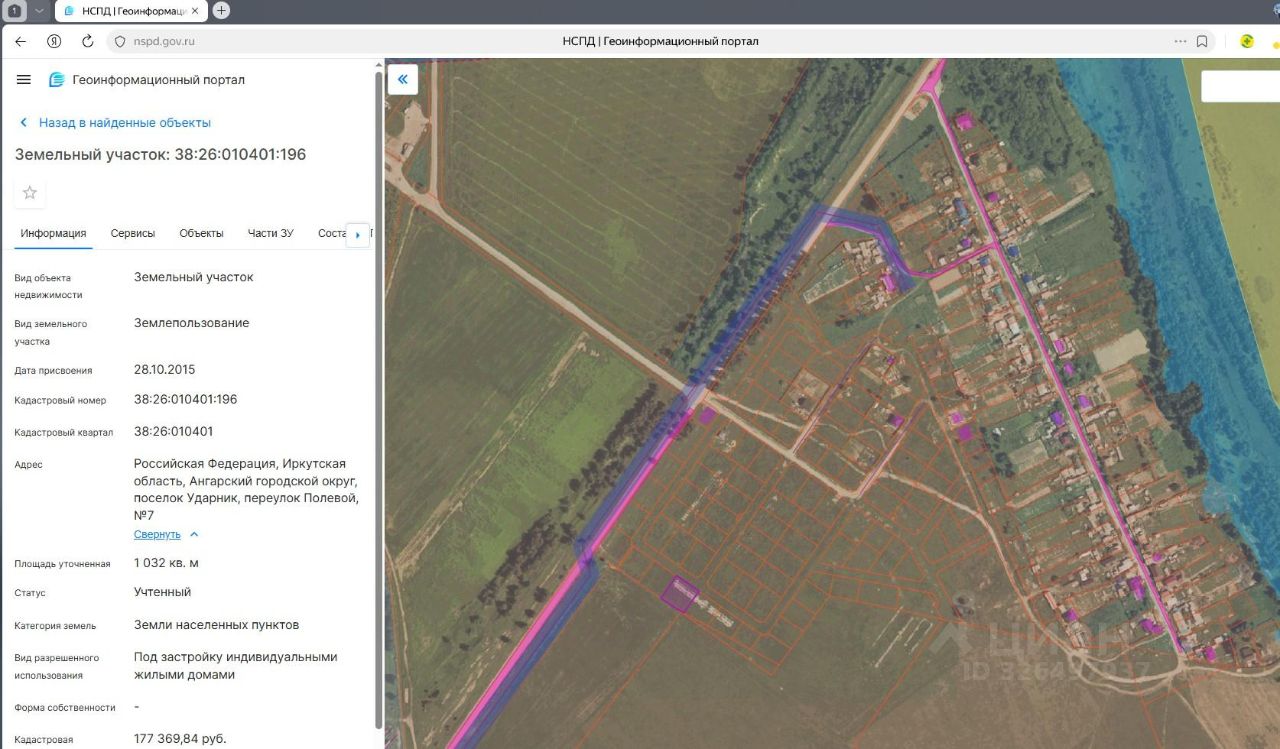Click the value Земли населенных пунктов

[x=216, y=625]
